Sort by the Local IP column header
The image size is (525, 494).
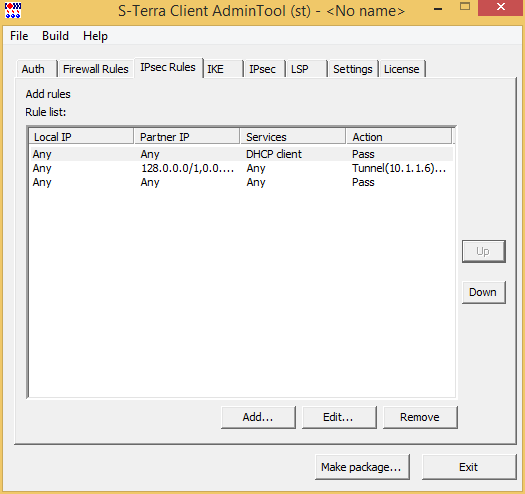(x=81, y=137)
